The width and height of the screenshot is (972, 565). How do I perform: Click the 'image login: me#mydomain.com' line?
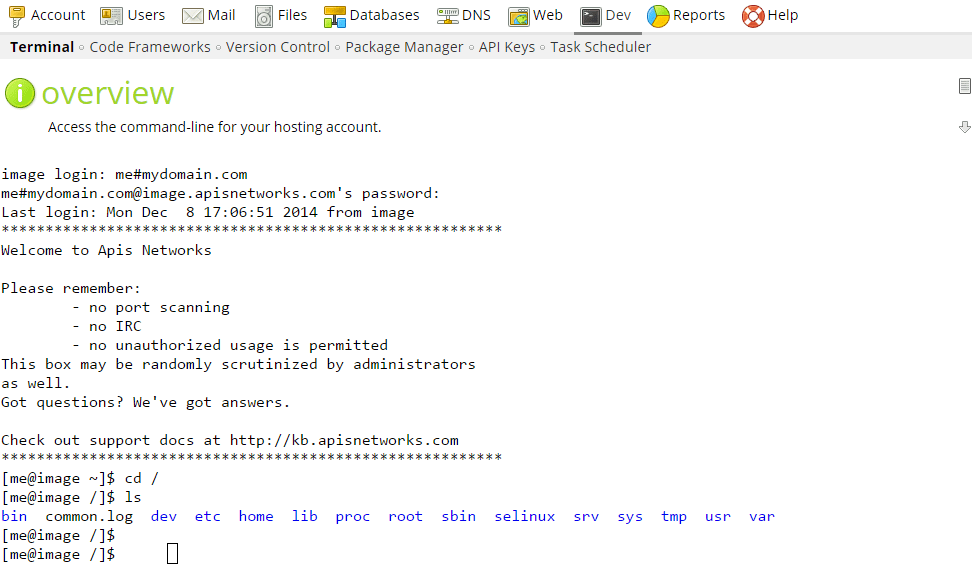point(124,174)
